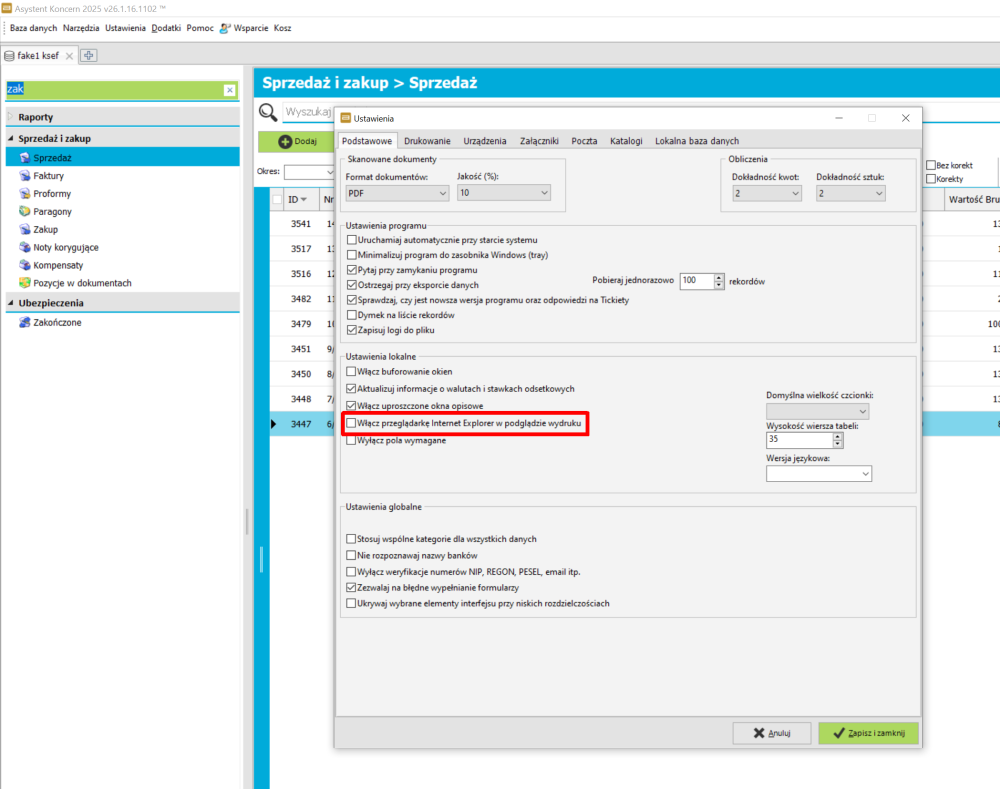Toggle Zapisuj logi do pliku checkbox

pyautogui.click(x=351, y=330)
